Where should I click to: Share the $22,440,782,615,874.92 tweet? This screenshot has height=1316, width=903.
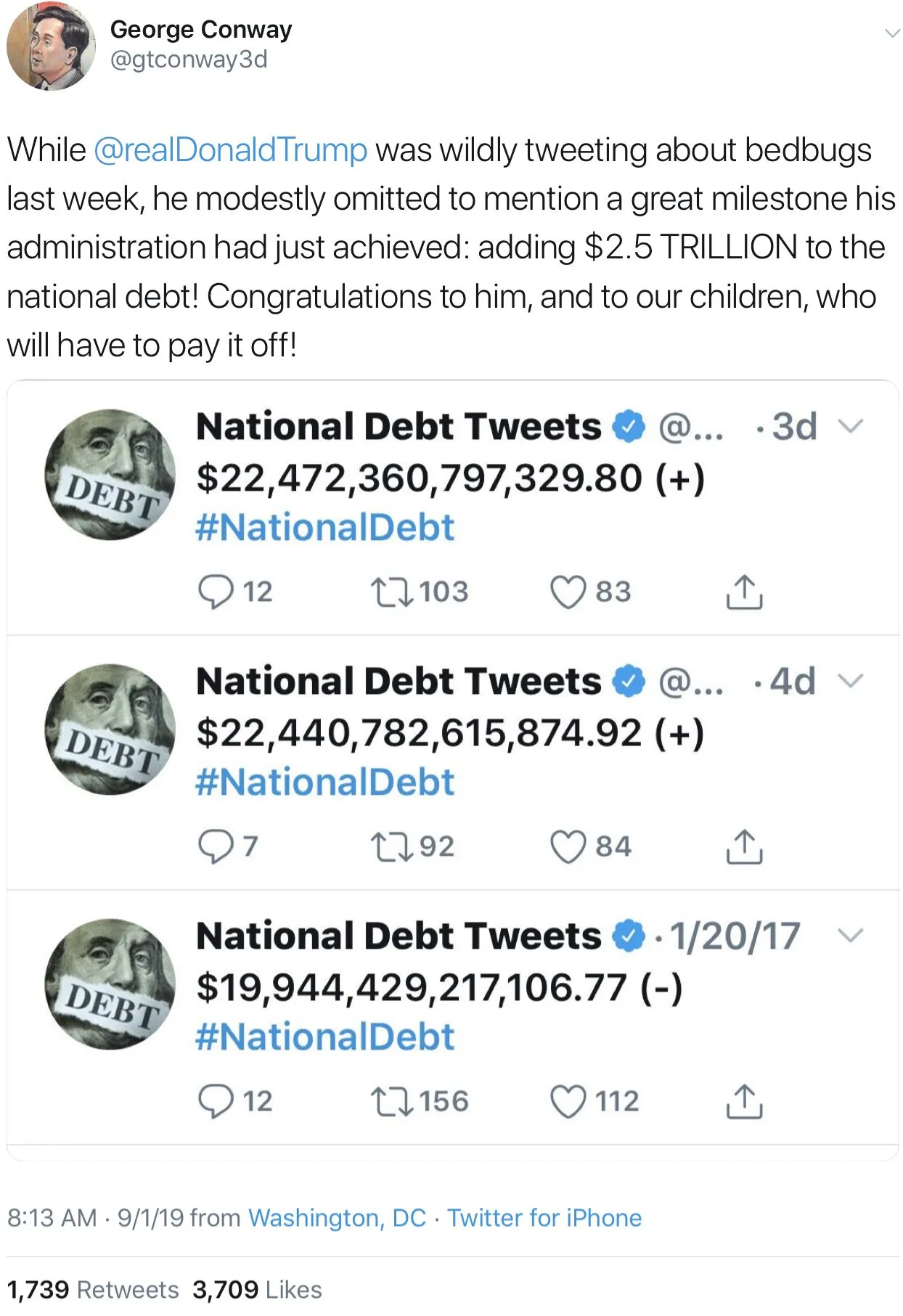744,846
